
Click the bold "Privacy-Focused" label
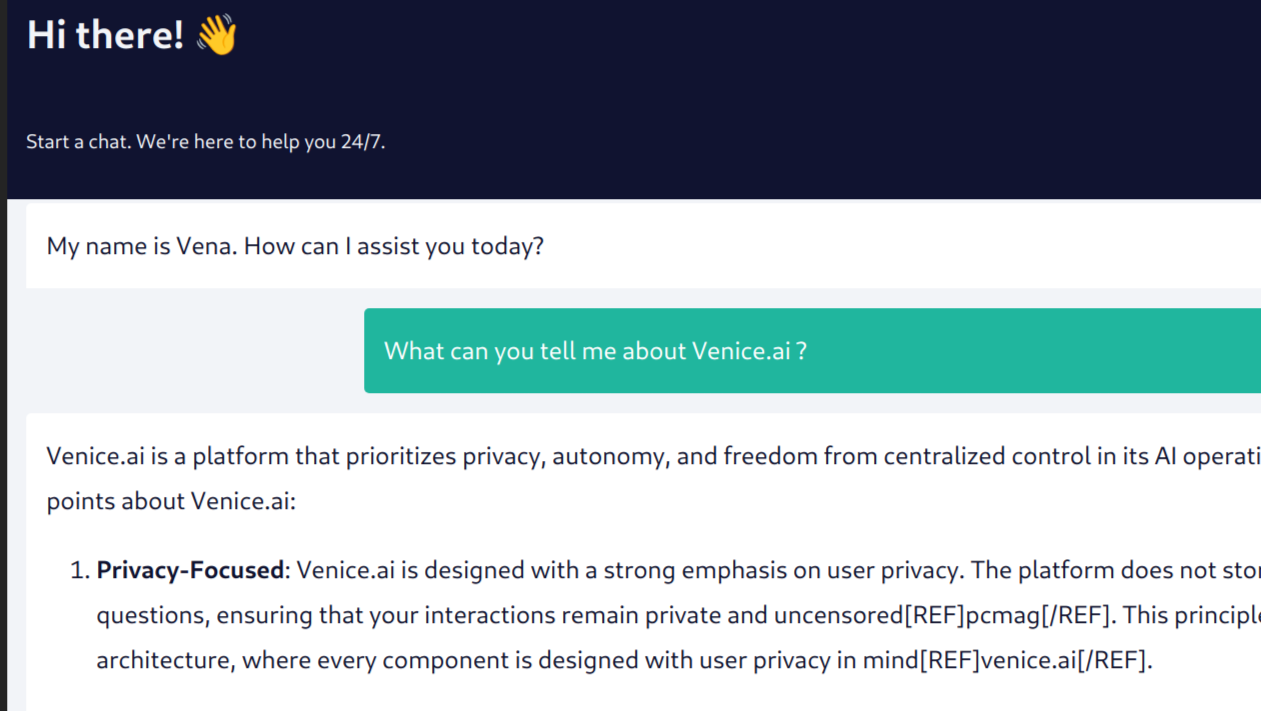tap(190, 570)
